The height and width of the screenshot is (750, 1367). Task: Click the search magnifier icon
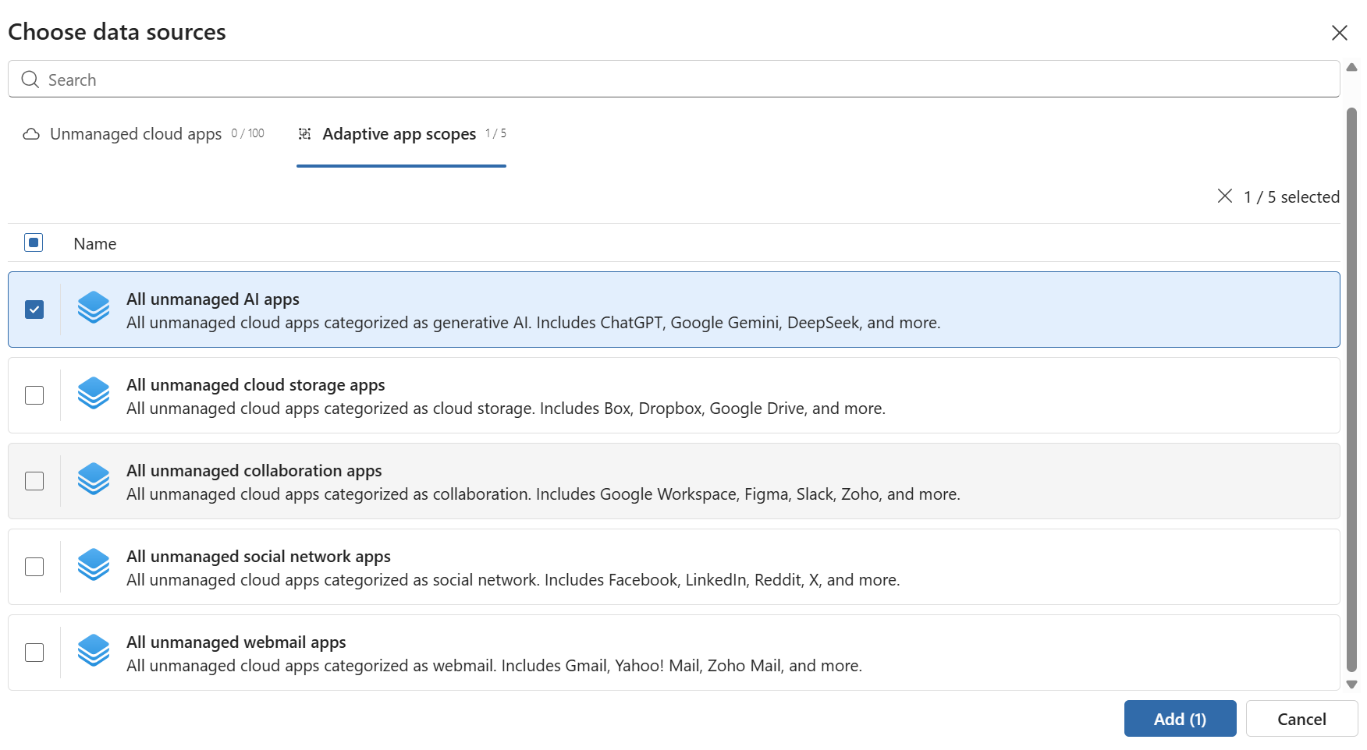[30, 80]
